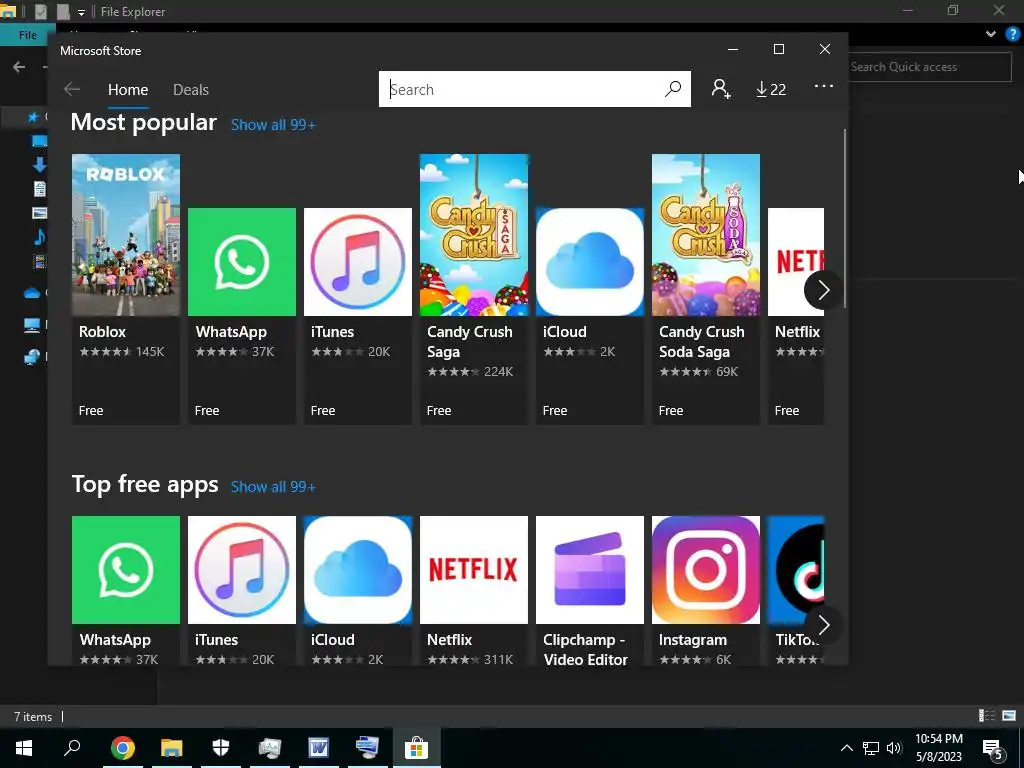This screenshot has width=1024, height=768.
Task: Switch File Explorer to large icons view
Action: coord(1009,716)
